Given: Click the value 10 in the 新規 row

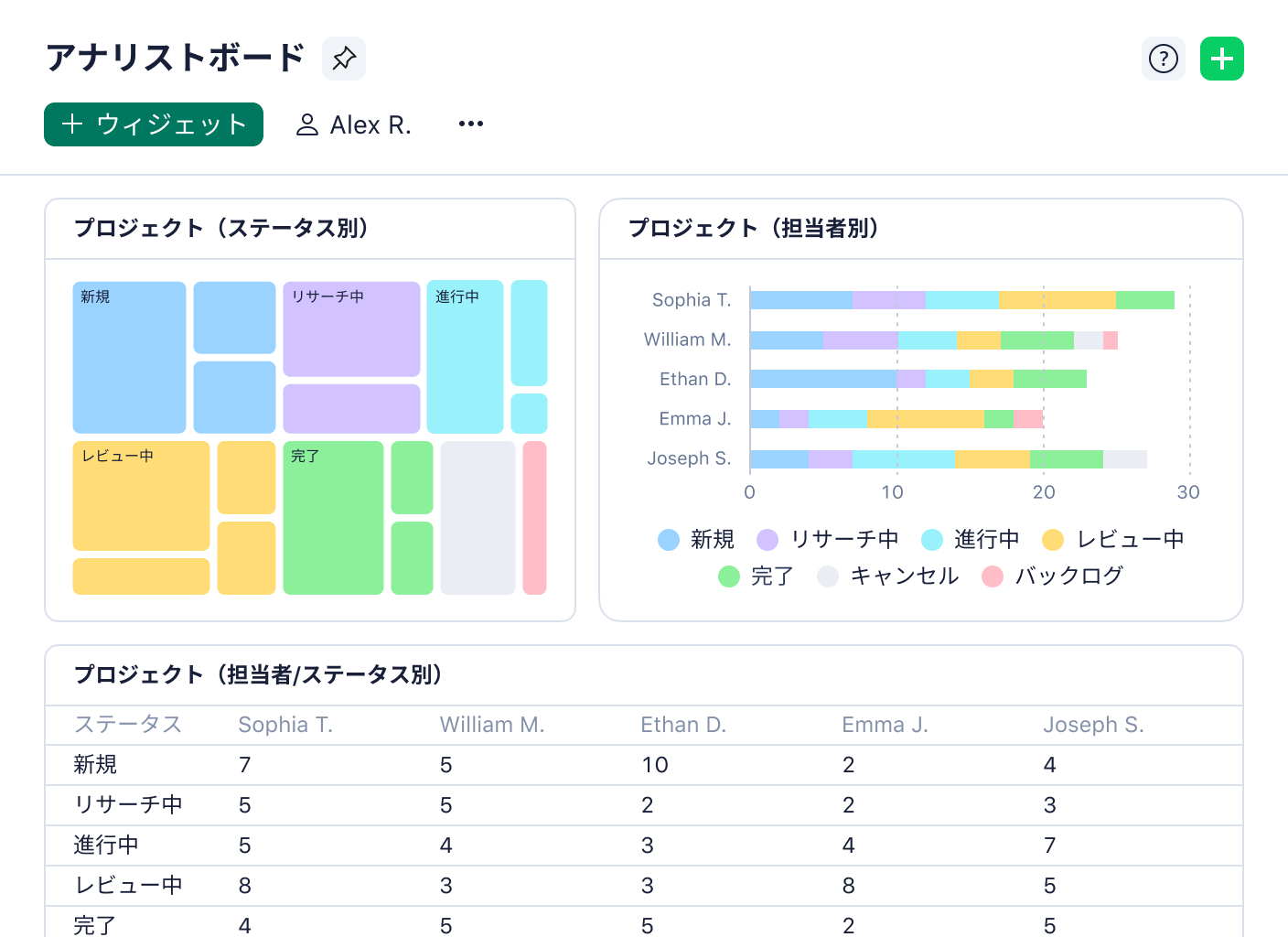Looking at the screenshot, I should [x=655, y=765].
